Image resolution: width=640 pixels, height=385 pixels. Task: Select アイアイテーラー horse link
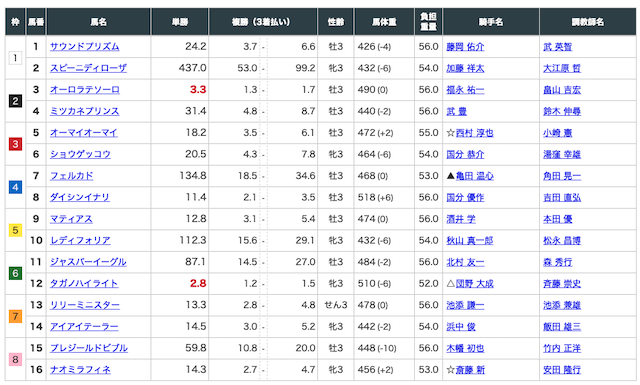pos(84,327)
